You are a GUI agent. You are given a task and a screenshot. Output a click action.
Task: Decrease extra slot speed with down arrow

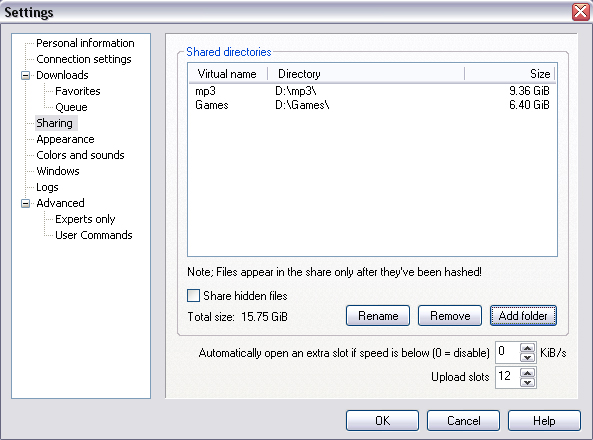[x=527, y=358]
